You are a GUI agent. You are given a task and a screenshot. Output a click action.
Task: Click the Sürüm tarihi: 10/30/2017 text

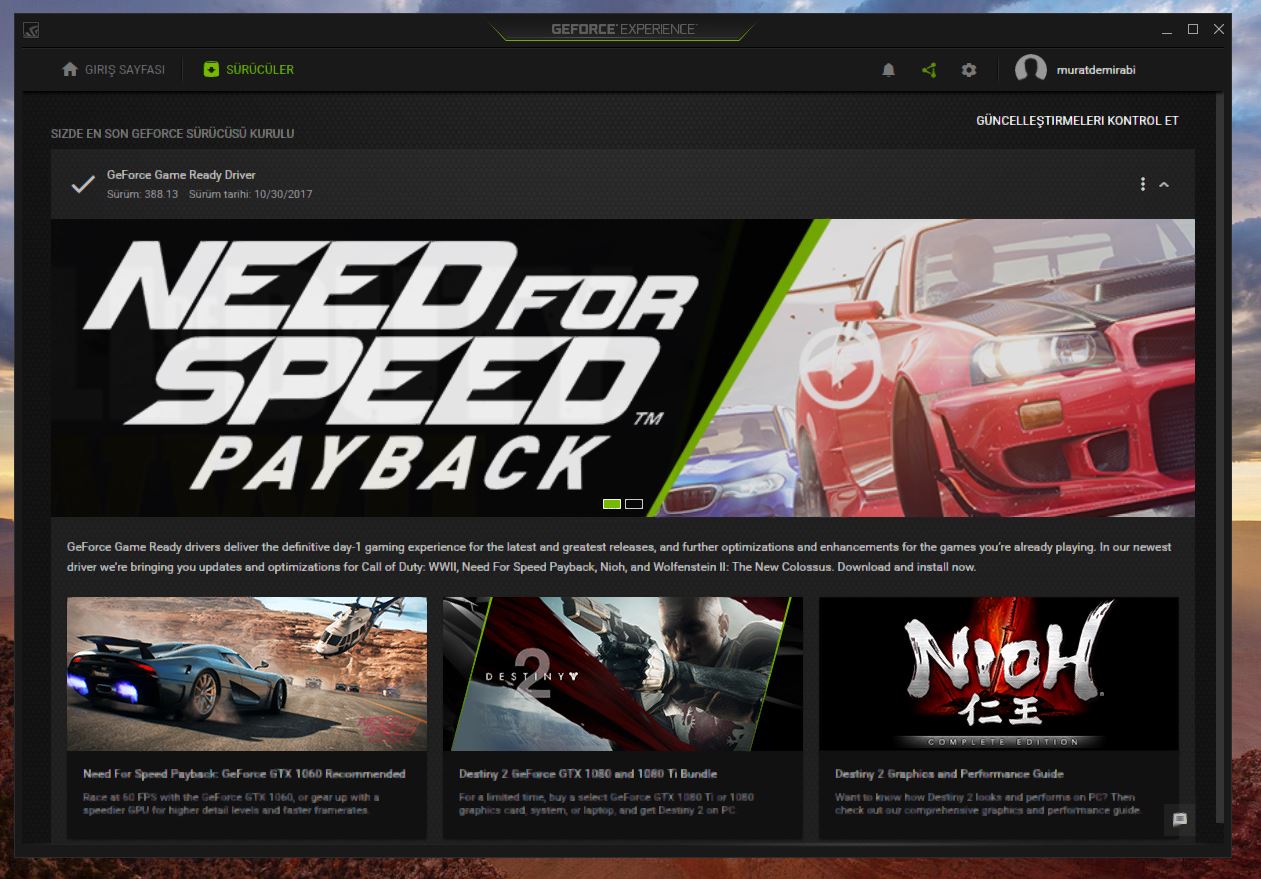pyautogui.click(x=250, y=194)
